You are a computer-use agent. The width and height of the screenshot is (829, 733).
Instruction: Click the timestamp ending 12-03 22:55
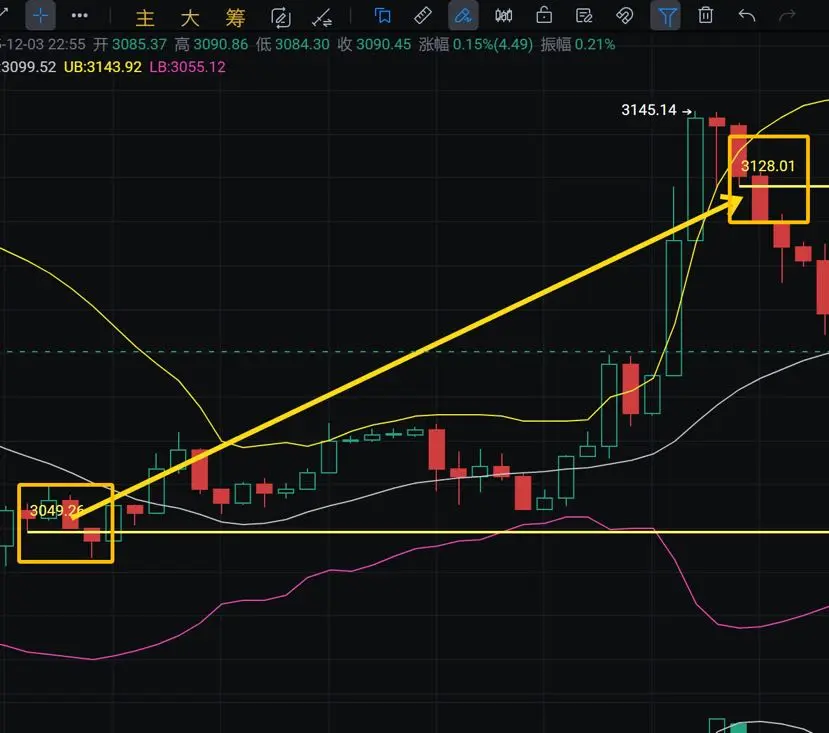pyautogui.click(x=42, y=44)
